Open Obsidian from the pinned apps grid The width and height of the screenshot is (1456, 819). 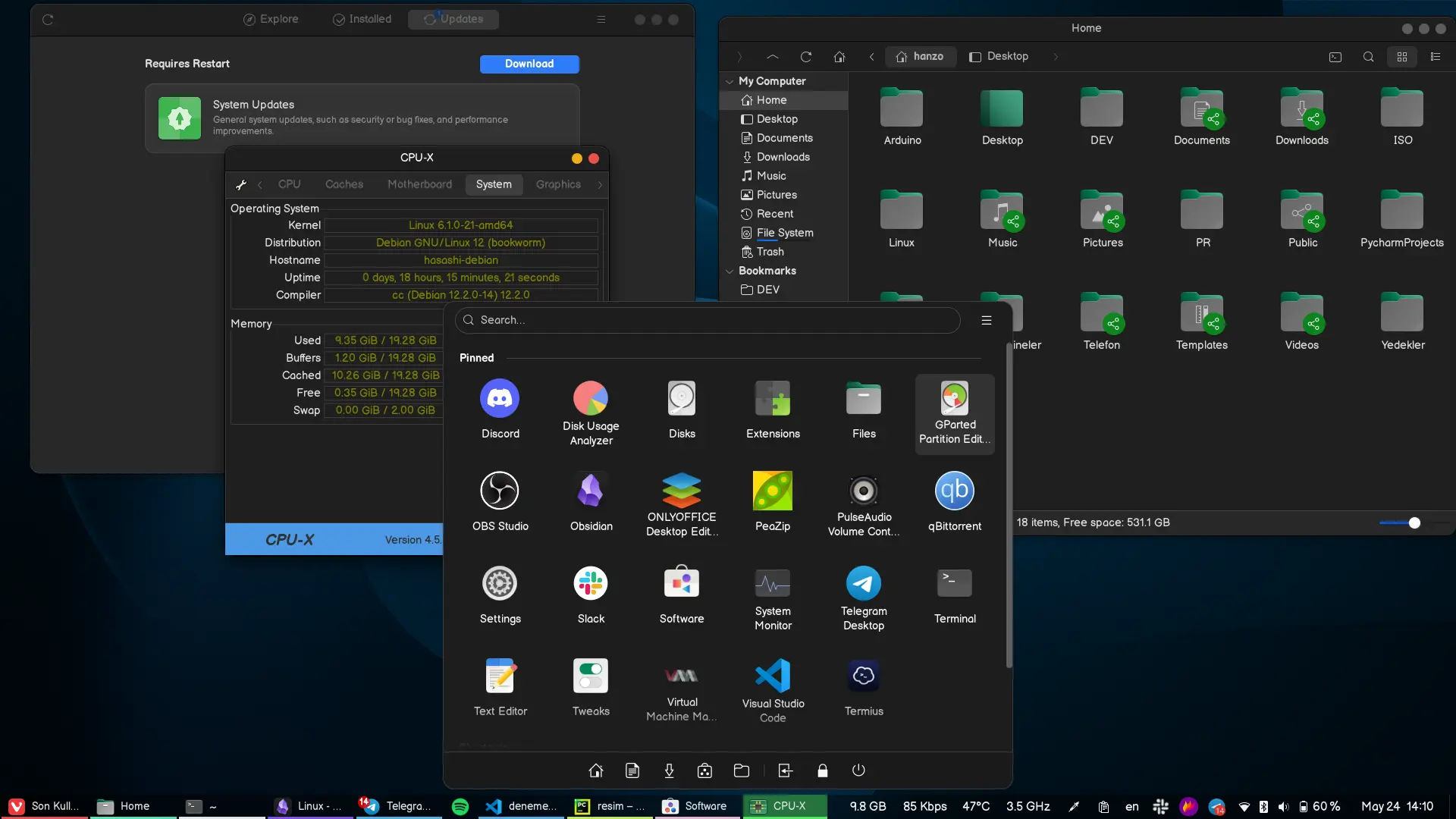(x=591, y=502)
